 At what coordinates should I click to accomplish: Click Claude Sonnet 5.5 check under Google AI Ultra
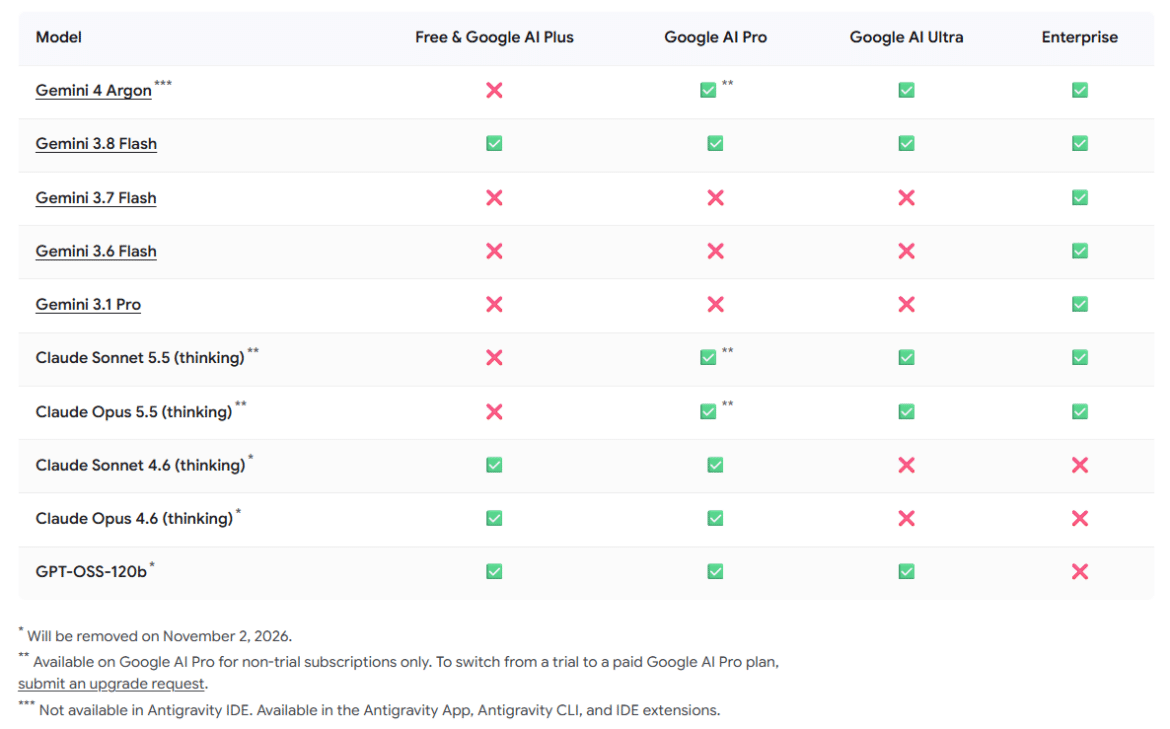pyautogui.click(x=907, y=357)
